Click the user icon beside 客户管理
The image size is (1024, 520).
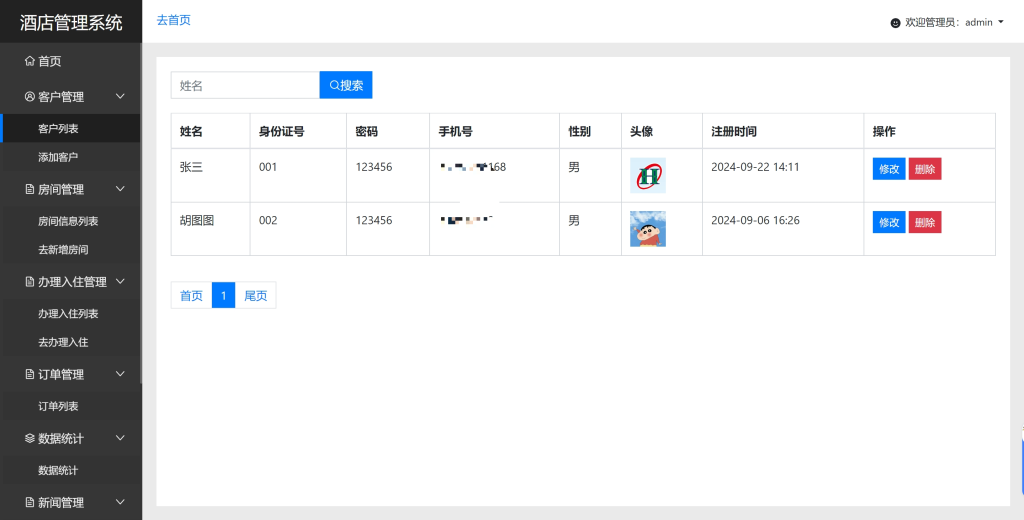[x=29, y=97]
